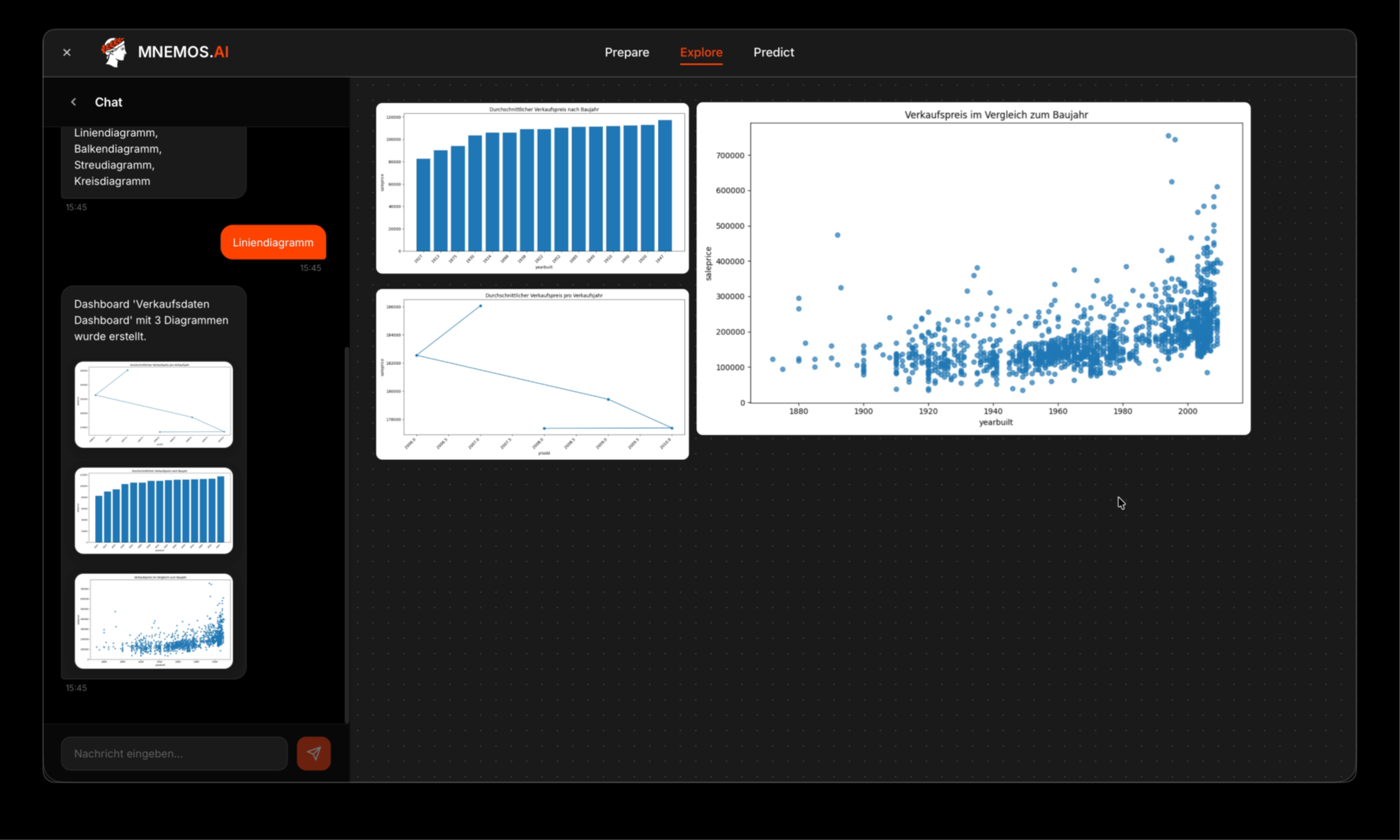Select the Verkaufspreis pro Verkaufsjahr line chart
The image size is (1400, 840).
click(x=532, y=374)
